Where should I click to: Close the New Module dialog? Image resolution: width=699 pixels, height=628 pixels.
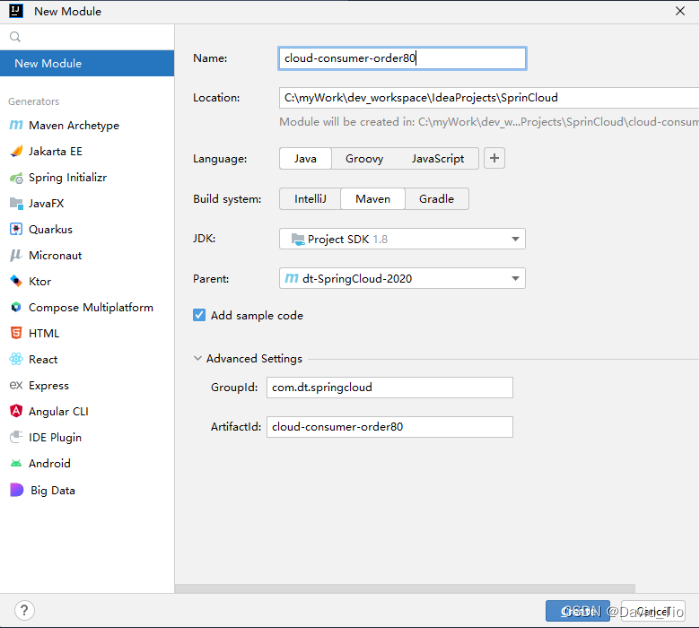(680, 11)
